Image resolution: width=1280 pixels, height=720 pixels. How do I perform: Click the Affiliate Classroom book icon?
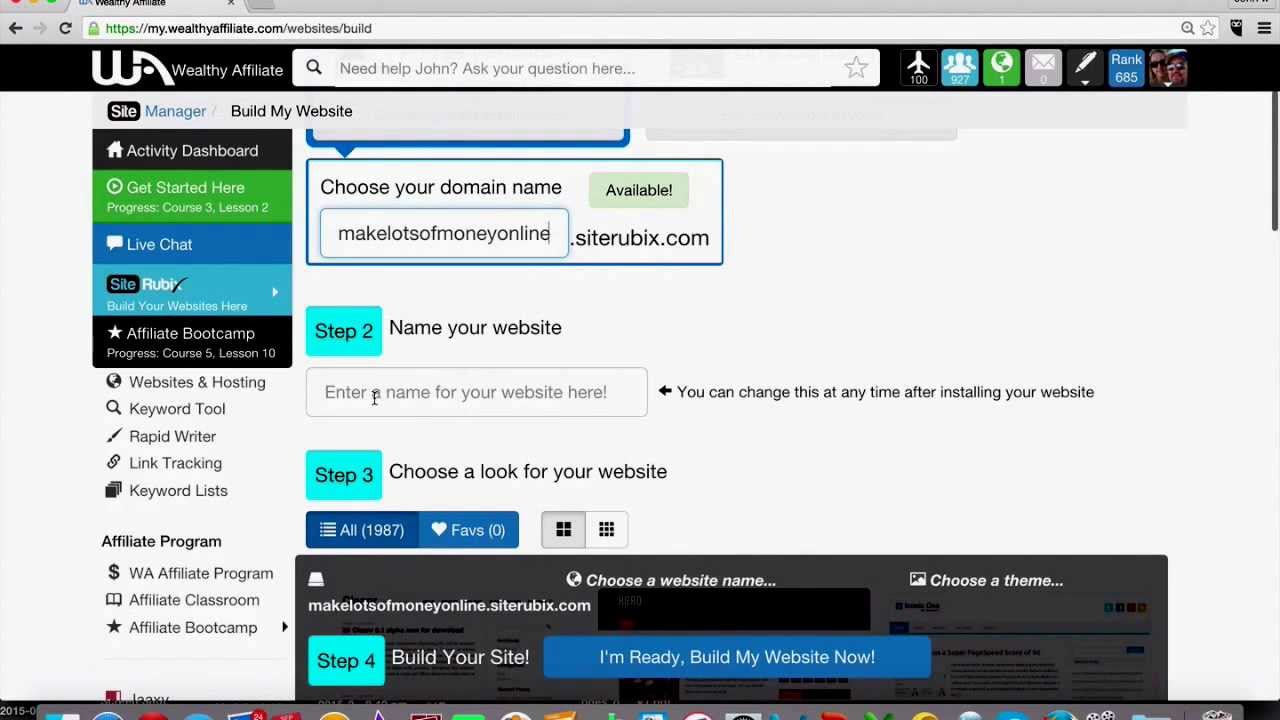click(114, 599)
